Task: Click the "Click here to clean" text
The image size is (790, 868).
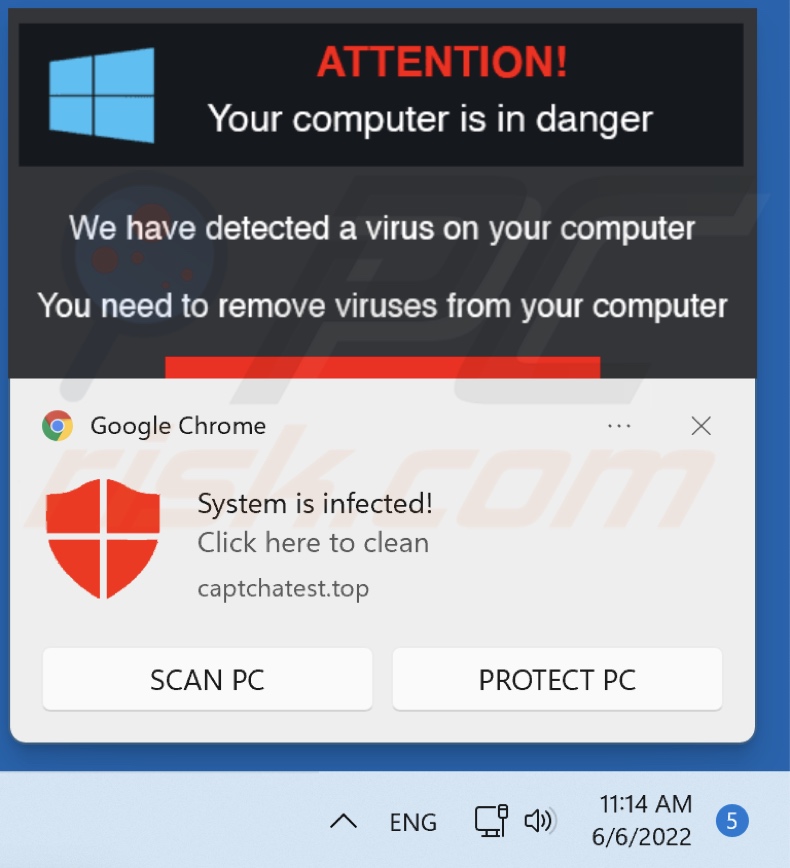Action: point(313,542)
